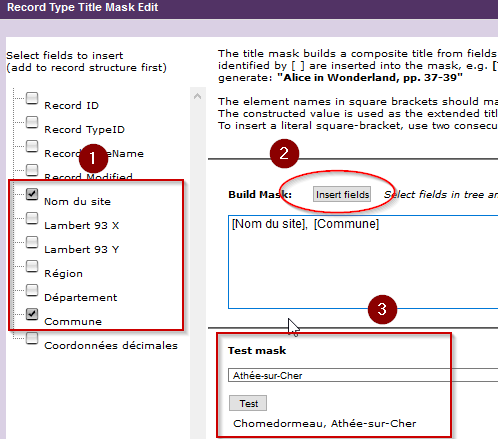Click the Test button
Viewport: 498px width, 439px height.
pos(248,403)
